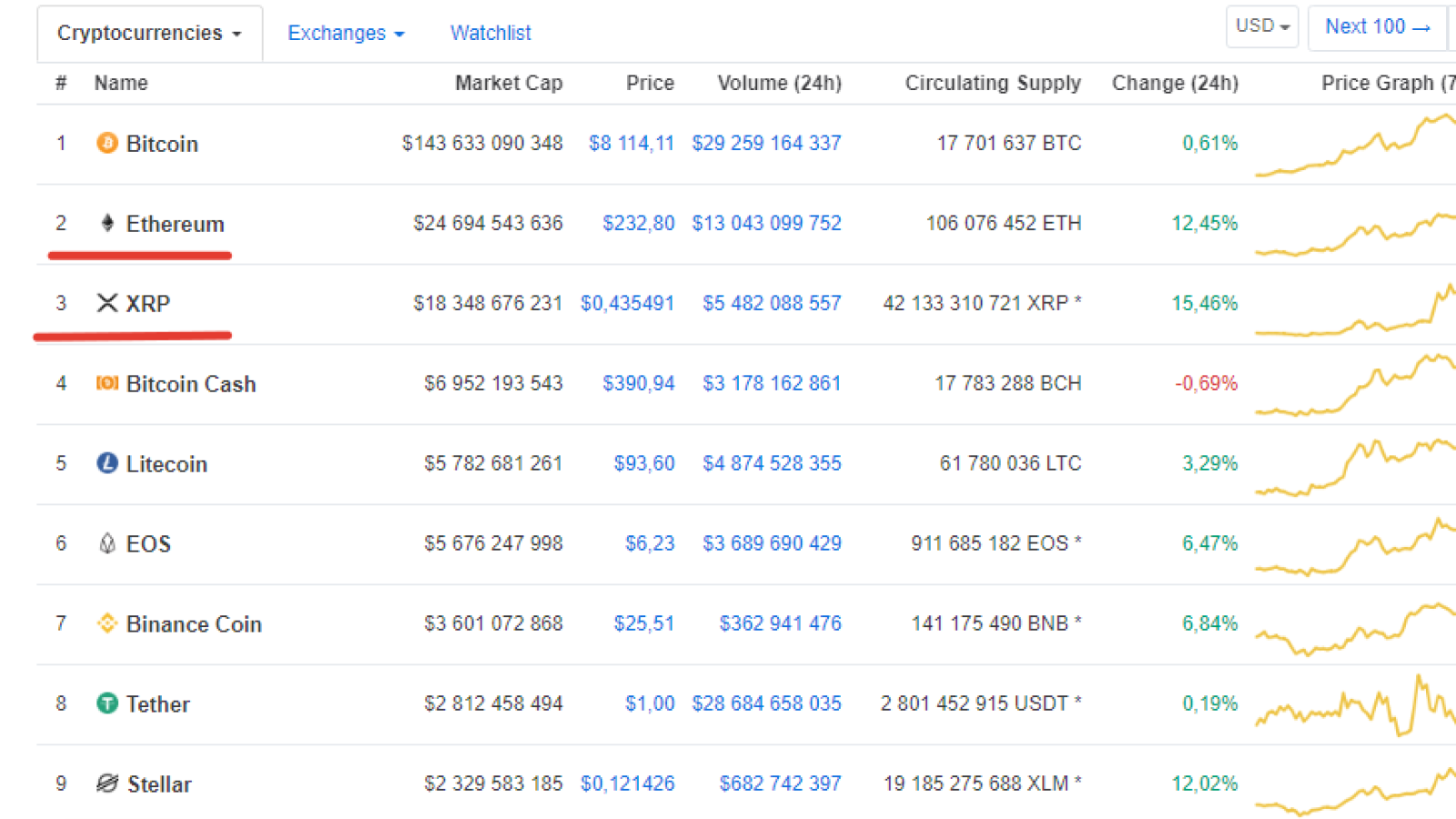This screenshot has width=1456, height=819.
Task: Click Binance Coin price $25,51
Action: pyautogui.click(x=644, y=623)
